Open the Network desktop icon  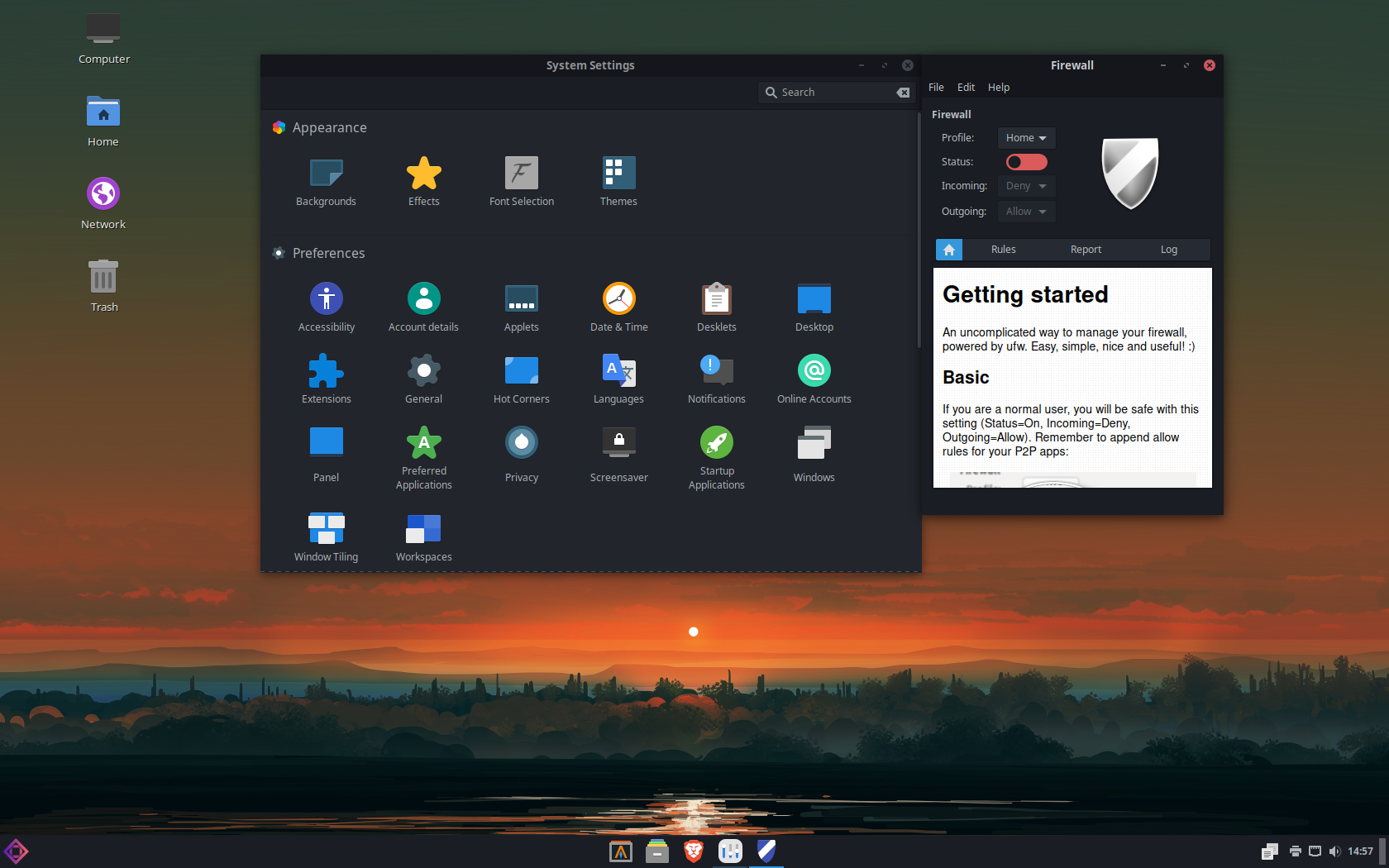click(103, 203)
